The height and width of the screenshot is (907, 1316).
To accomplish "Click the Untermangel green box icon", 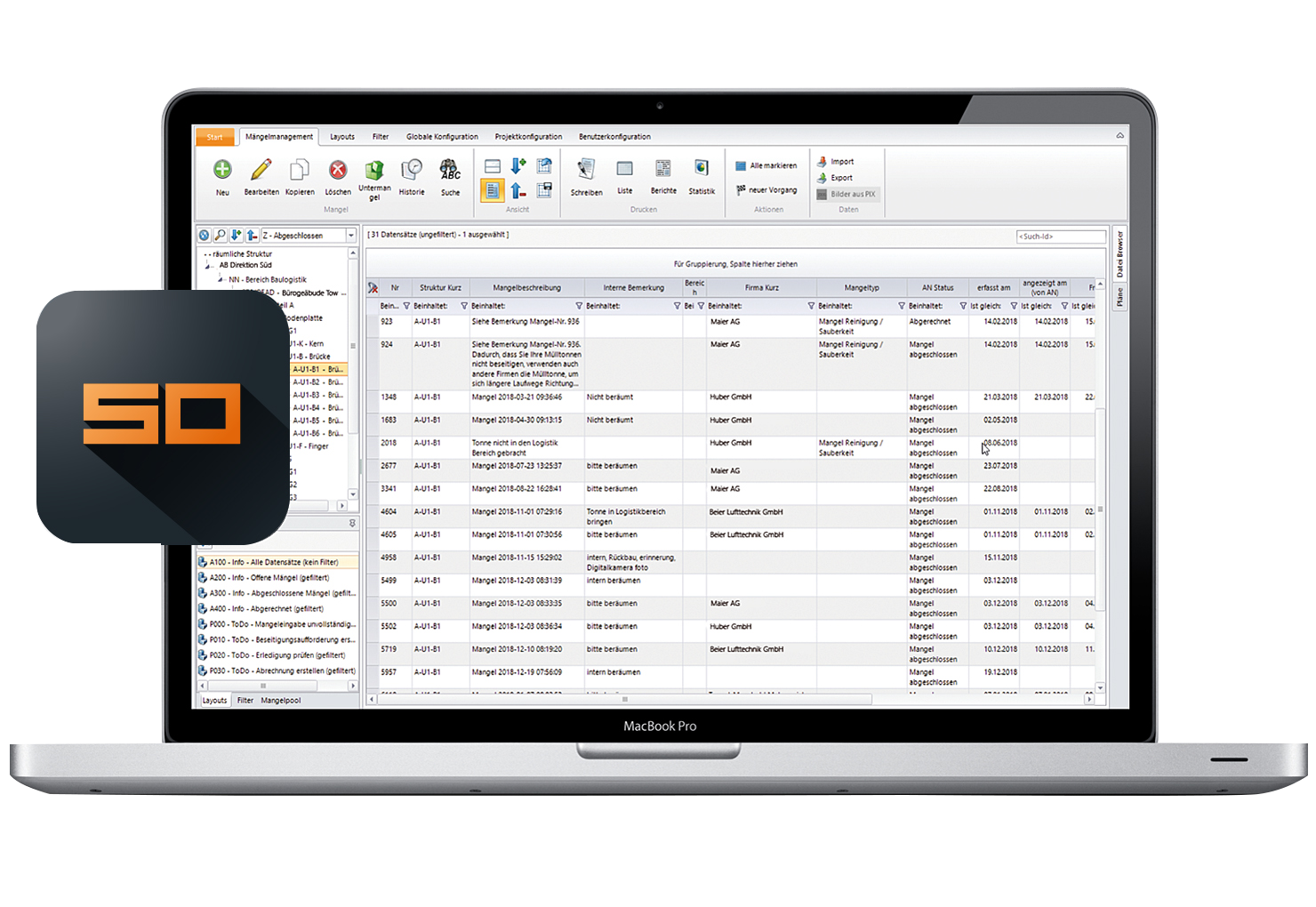I will (374, 170).
